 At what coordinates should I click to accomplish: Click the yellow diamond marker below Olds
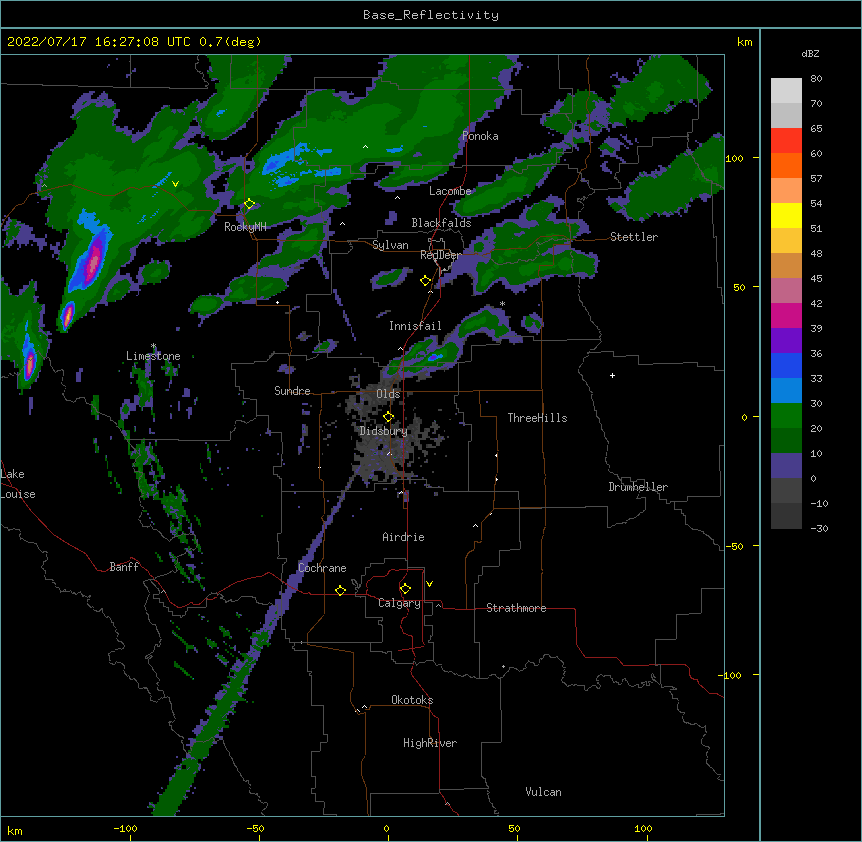pos(388,417)
